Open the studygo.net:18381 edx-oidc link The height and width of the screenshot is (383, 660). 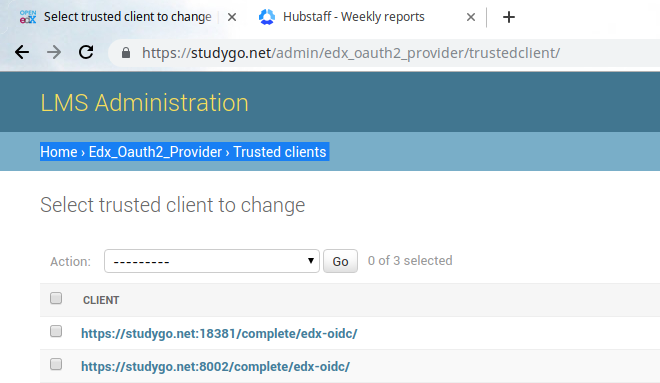pos(219,334)
